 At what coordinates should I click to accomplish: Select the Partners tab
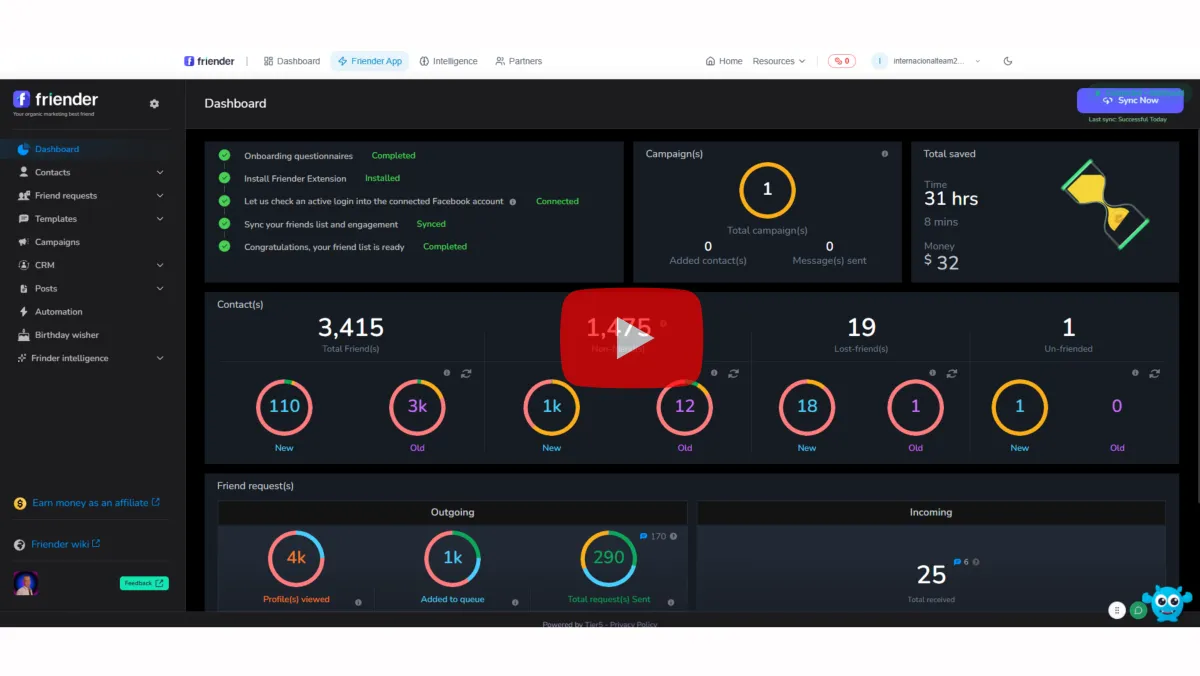click(518, 61)
